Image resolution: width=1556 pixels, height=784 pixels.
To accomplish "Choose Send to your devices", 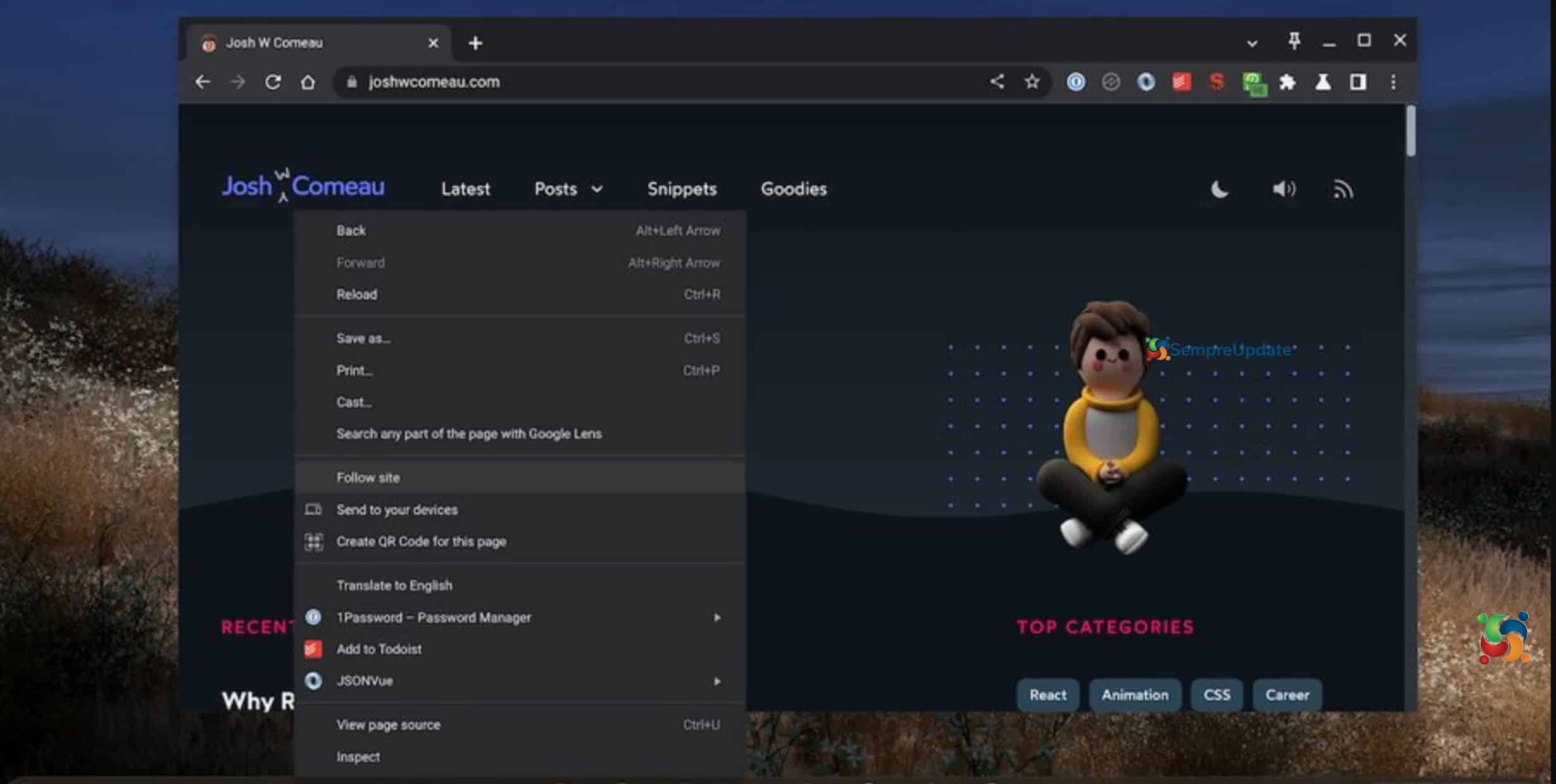I will click(519, 510).
